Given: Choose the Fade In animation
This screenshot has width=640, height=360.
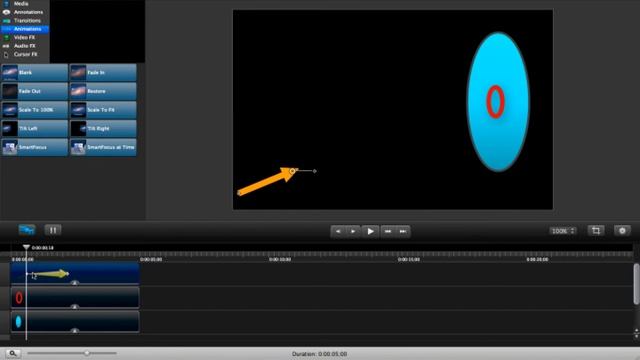Looking at the screenshot, I should point(103,73).
